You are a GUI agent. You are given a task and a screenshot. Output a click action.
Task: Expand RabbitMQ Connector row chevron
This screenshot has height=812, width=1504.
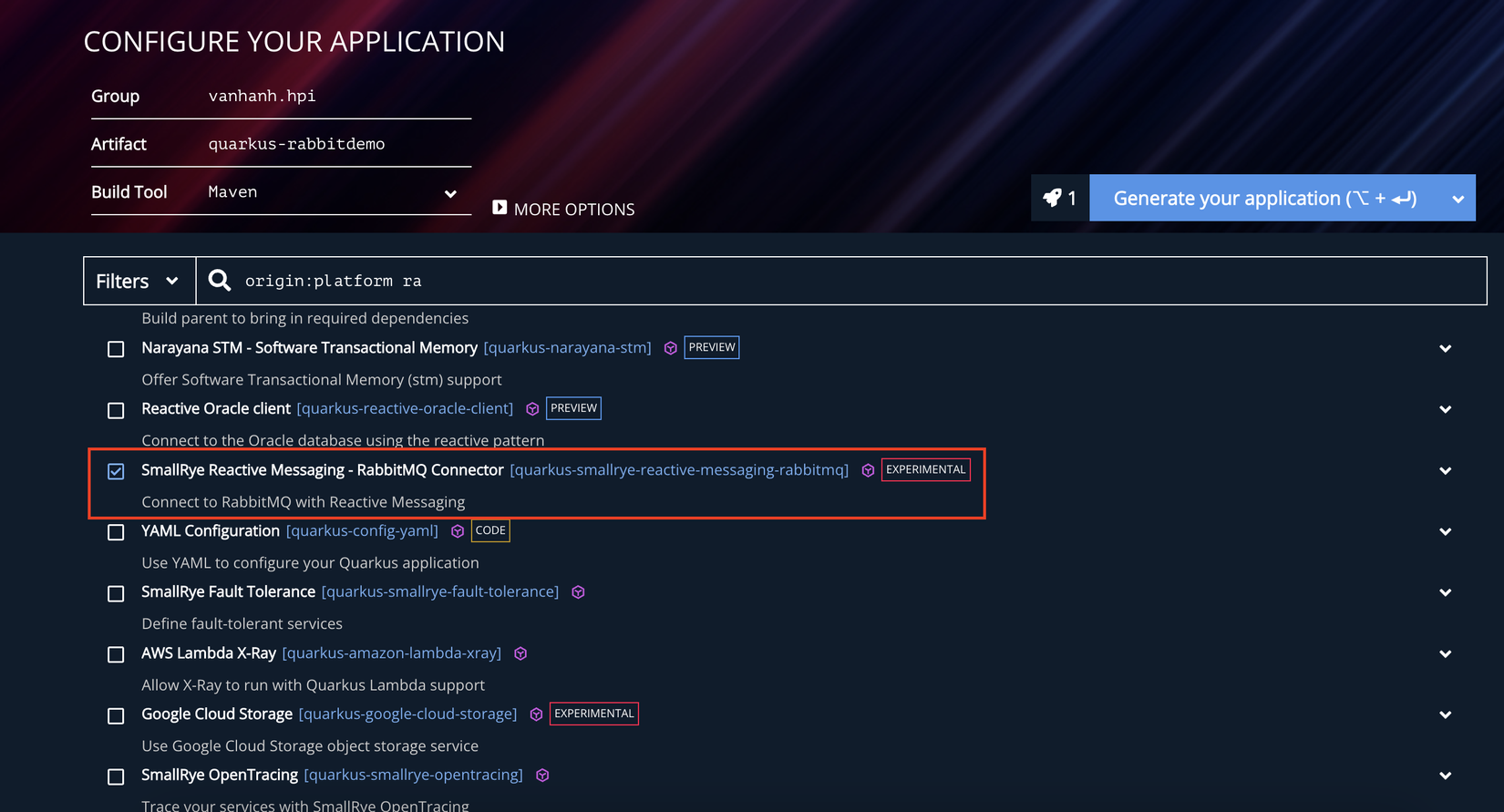pyautogui.click(x=1445, y=470)
